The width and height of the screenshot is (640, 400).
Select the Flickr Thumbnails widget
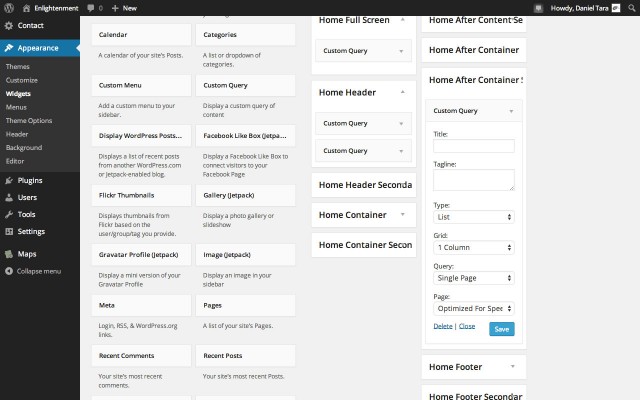point(141,196)
